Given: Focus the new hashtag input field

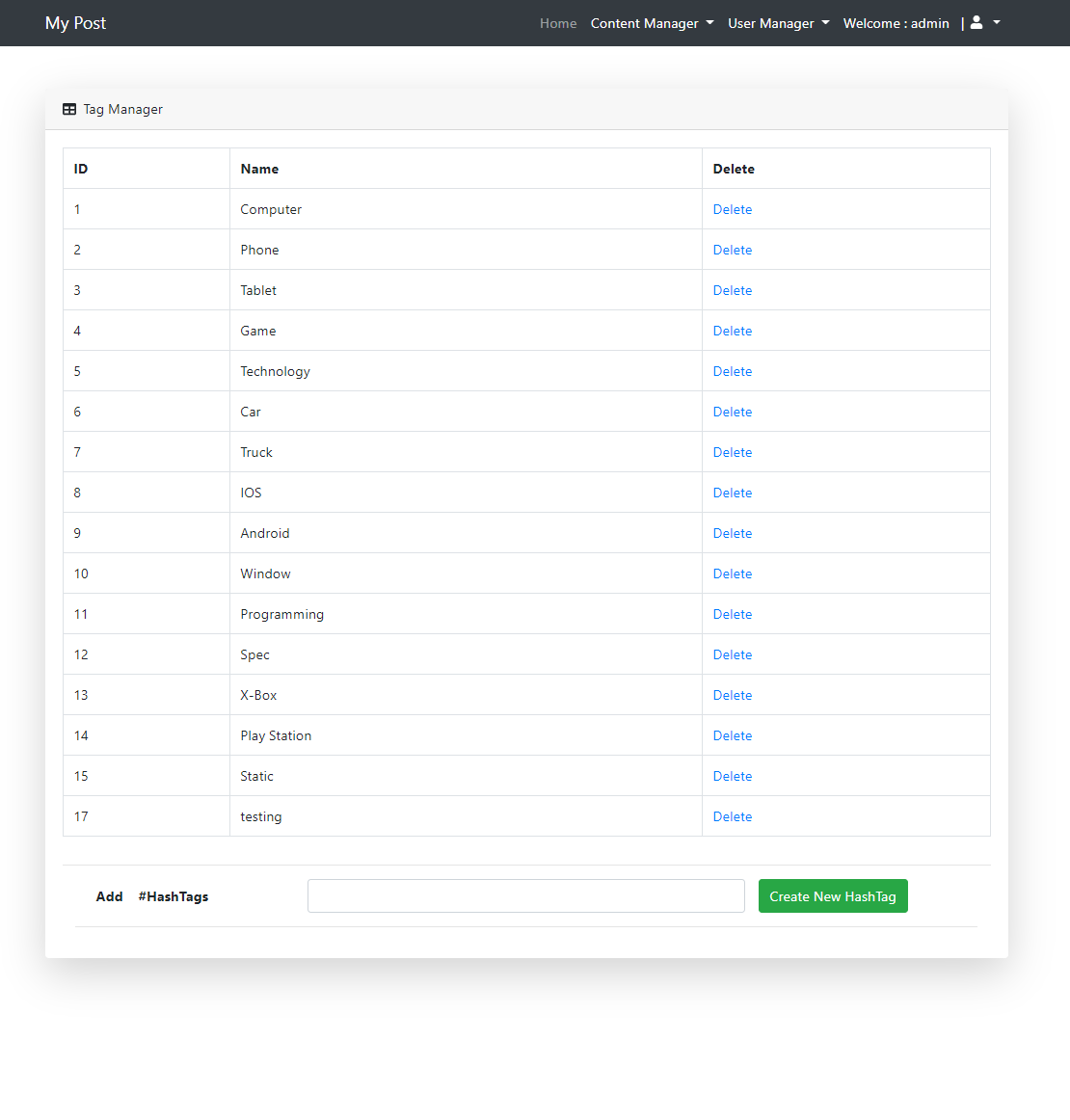Looking at the screenshot, I should pos(525,895).
